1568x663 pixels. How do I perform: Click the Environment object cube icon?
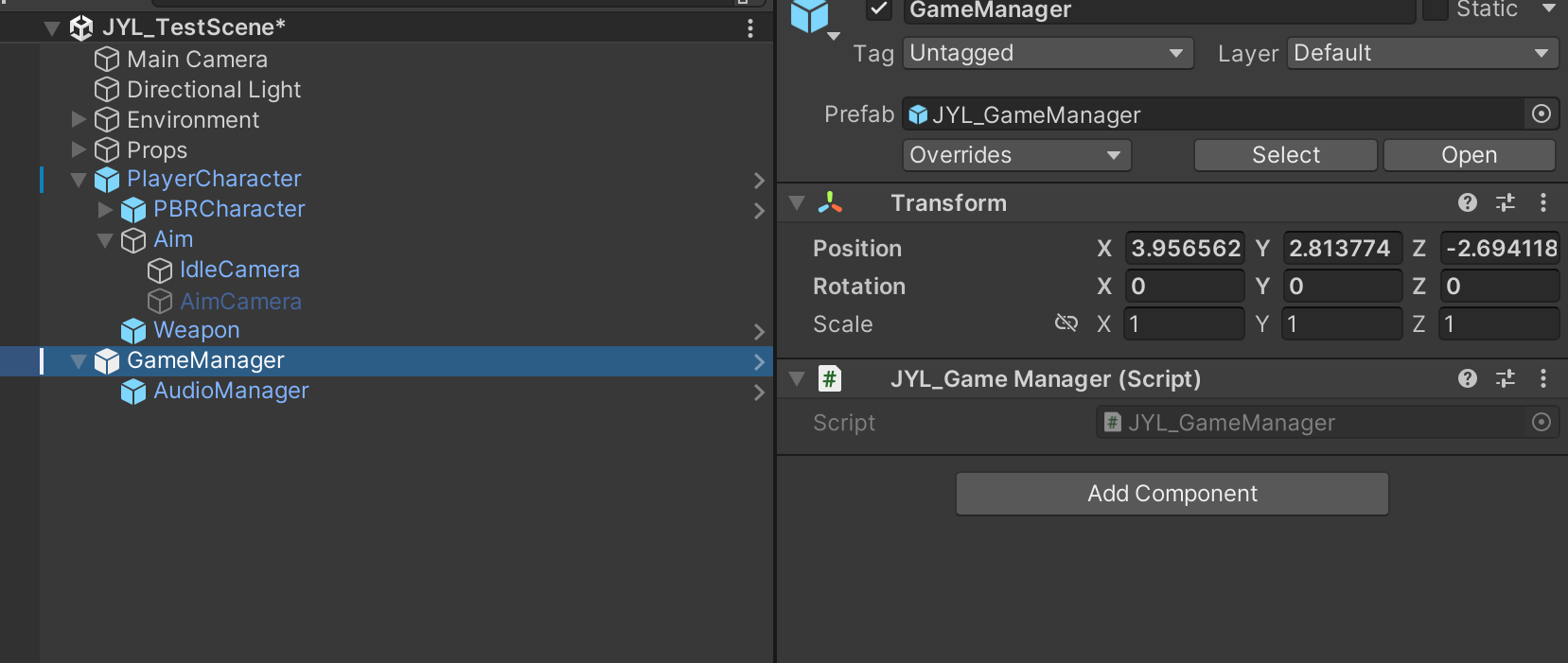click(x=107, y=120)
